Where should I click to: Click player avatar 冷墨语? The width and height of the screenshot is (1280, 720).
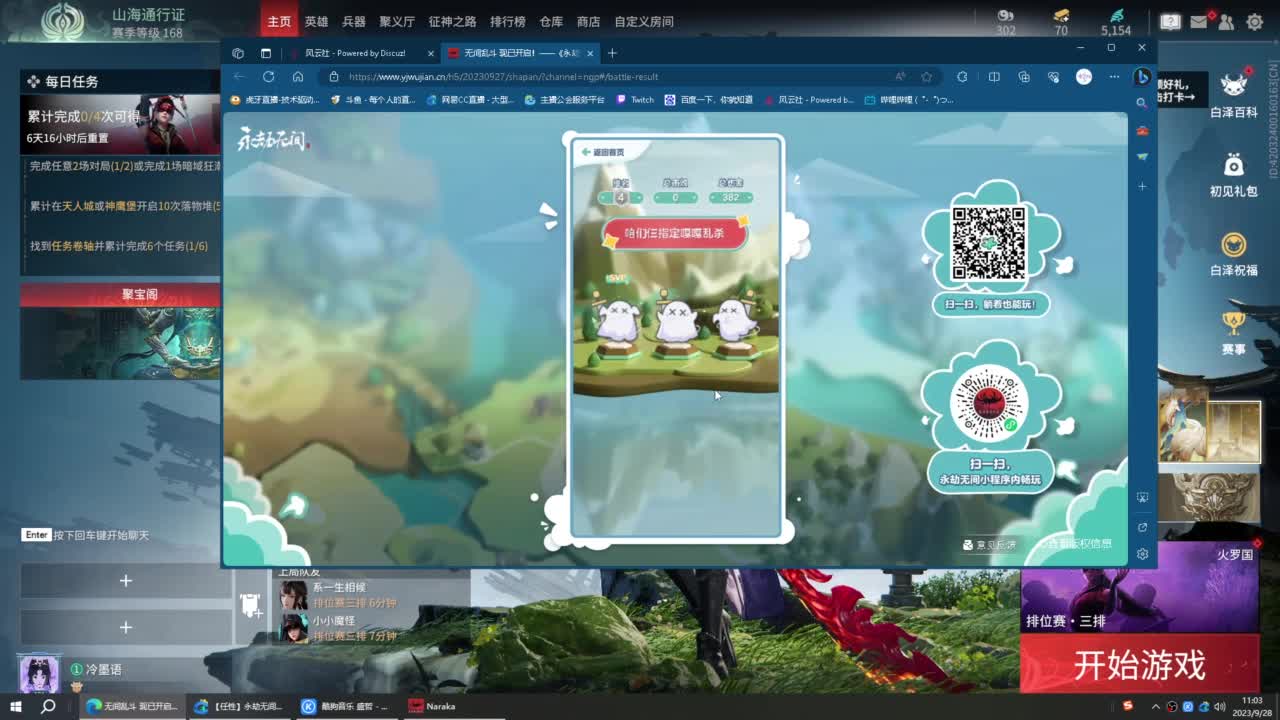pos(39,672)
